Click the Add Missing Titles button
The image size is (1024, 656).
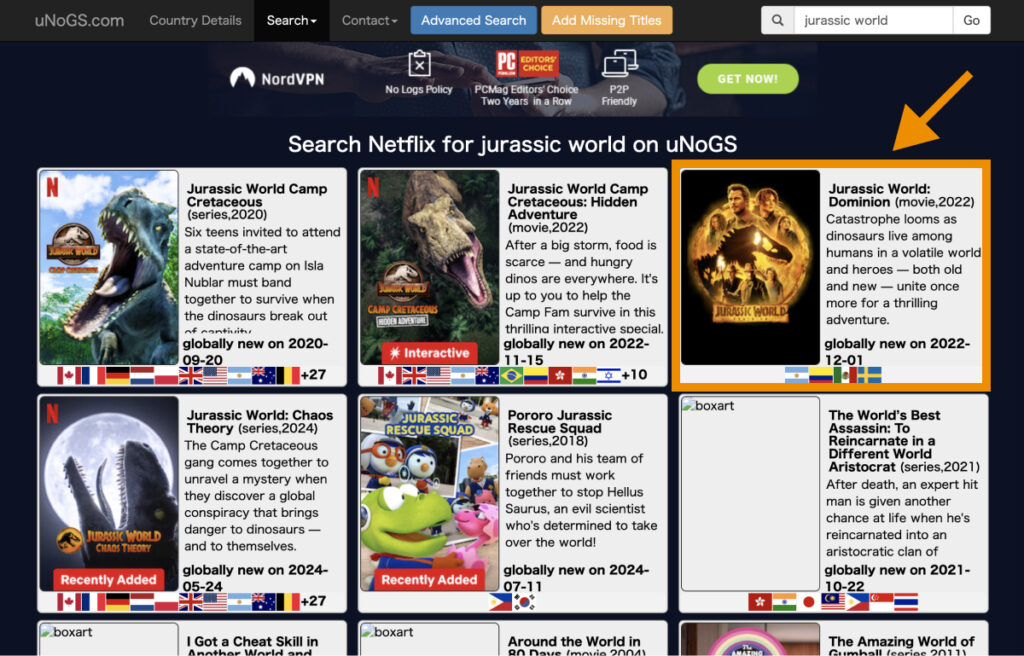coord(607,20)
